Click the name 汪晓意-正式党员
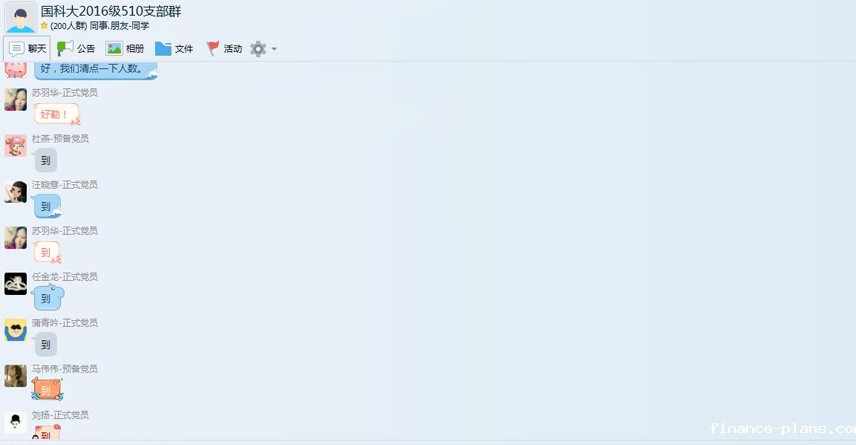The height and width of the screenshot is (445, 856). (x=64, y=185)
